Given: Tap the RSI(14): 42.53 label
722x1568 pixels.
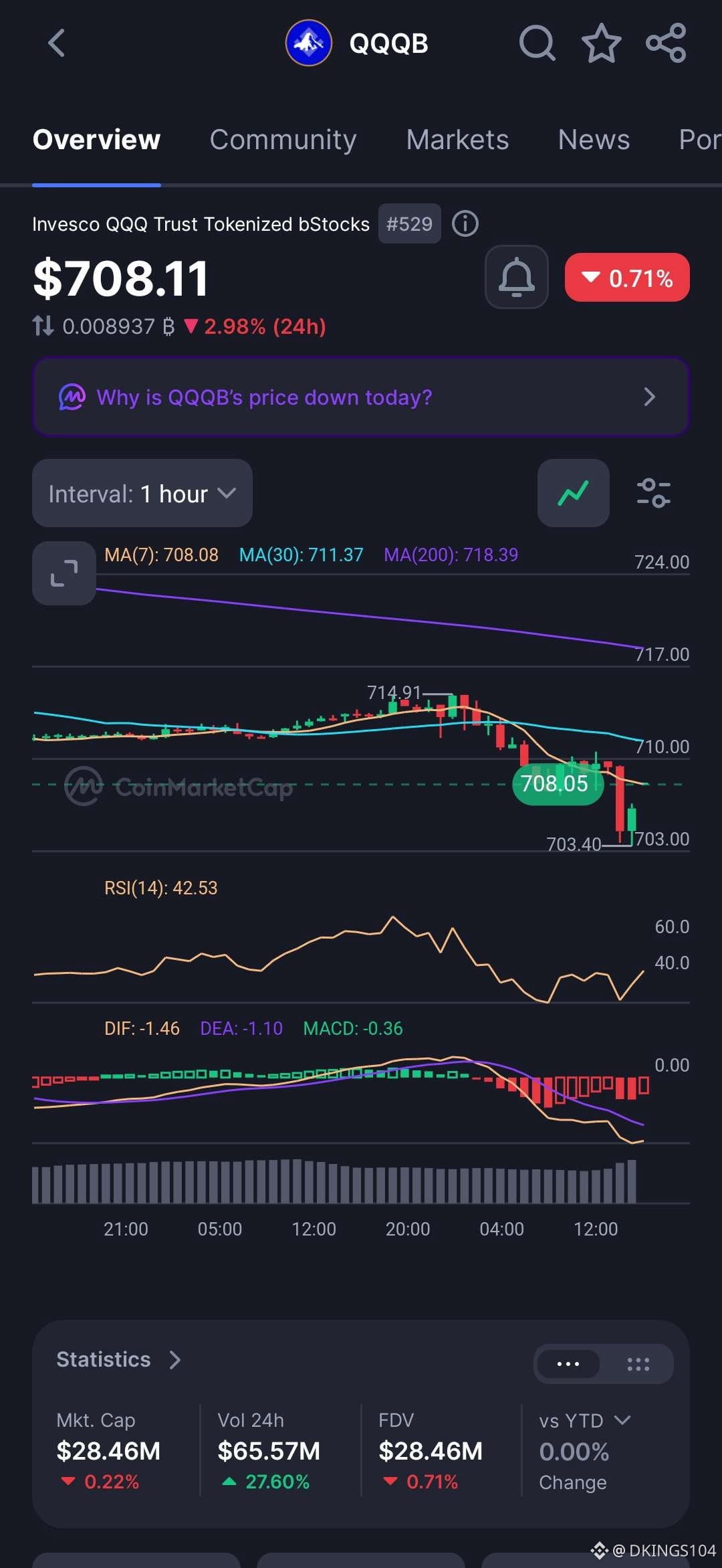Looking at the screenshot, I should pos(161,888).
